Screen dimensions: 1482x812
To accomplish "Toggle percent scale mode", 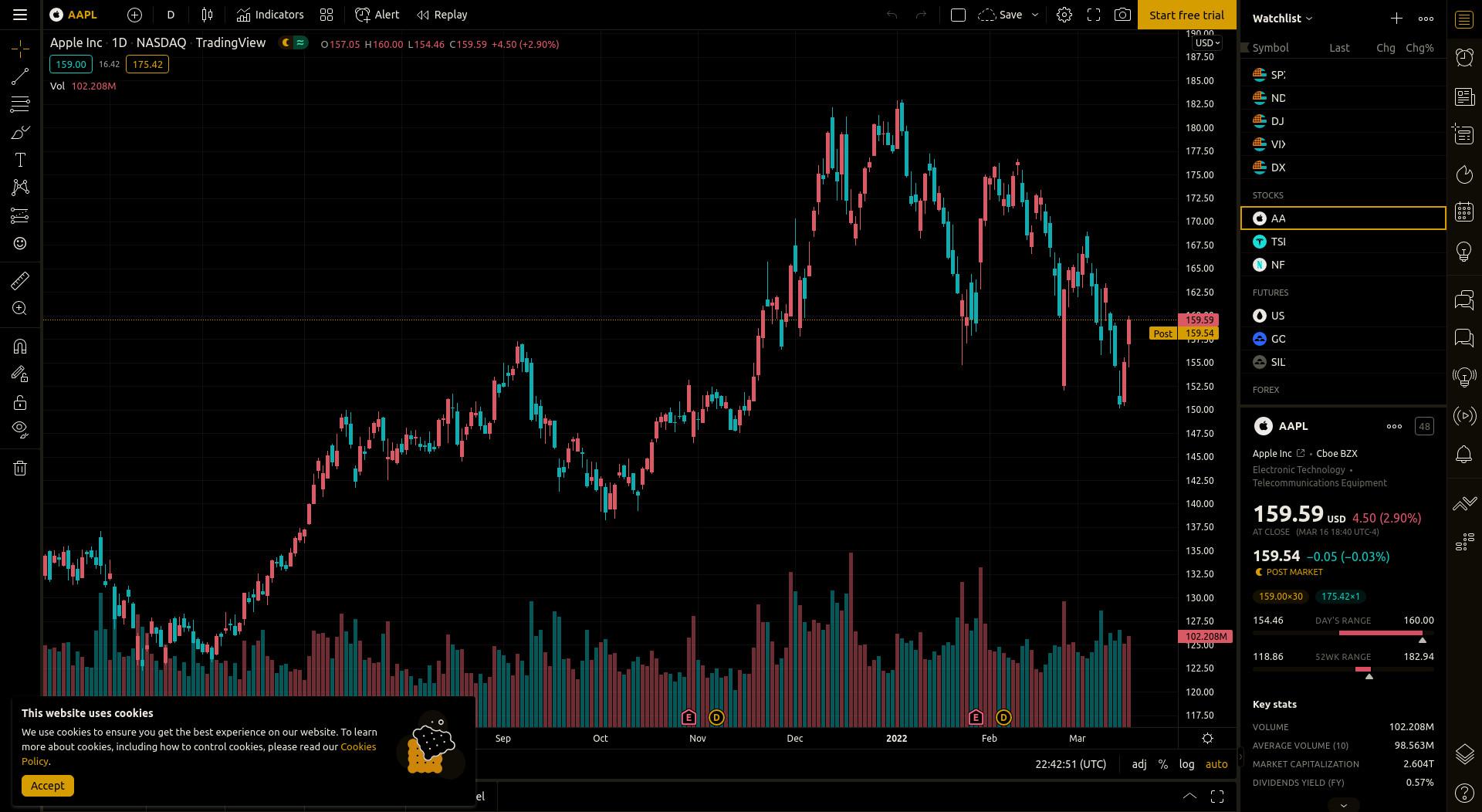I will pyautogui.click(x=1162, y=764).
